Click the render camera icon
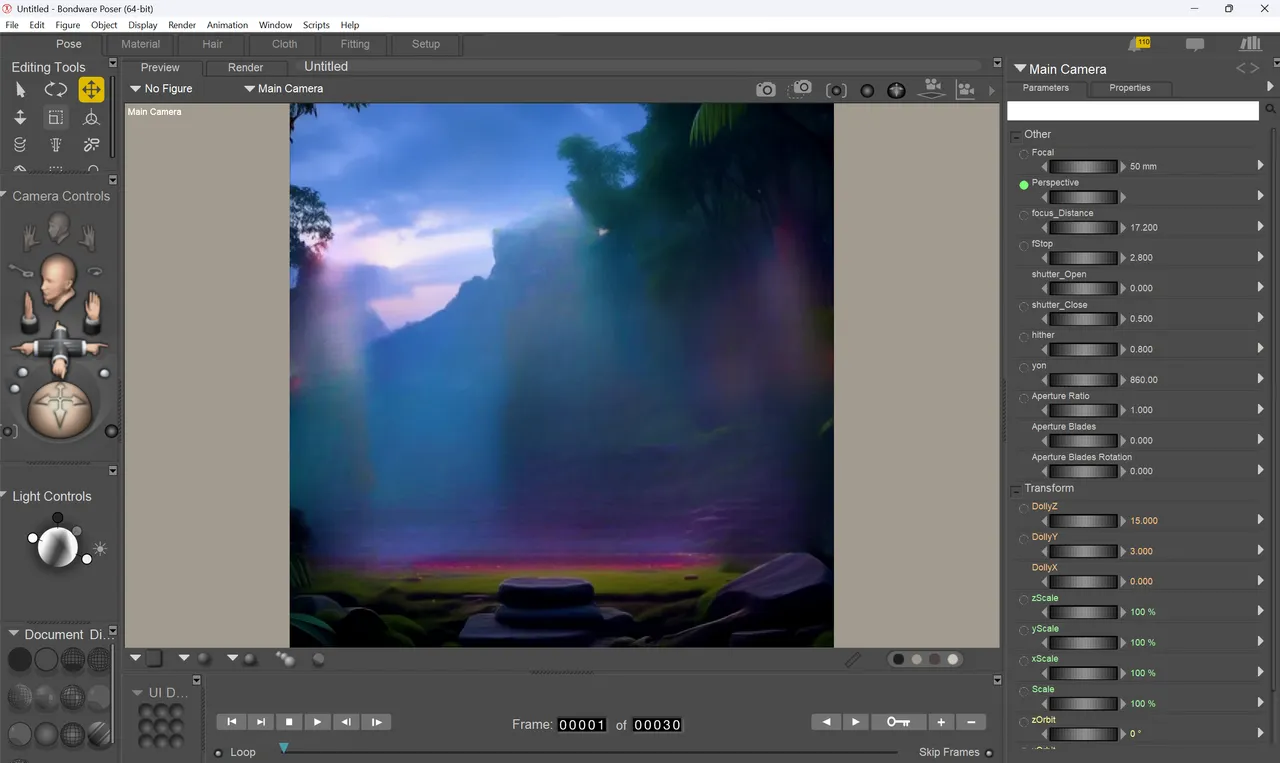Viewport: 1280px width, 763px height. pos(765,89)
